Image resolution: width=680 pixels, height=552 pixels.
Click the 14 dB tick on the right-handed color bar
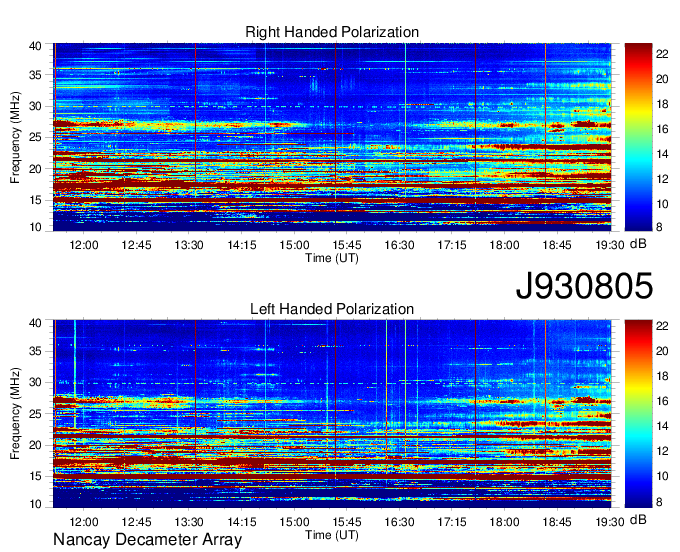(662, 154)
